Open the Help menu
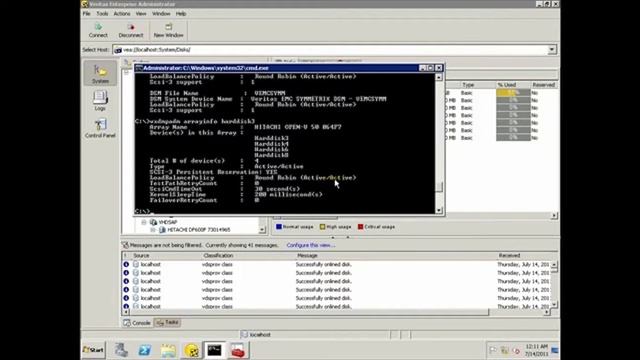 pyautogui.click(x=181, y=13)
